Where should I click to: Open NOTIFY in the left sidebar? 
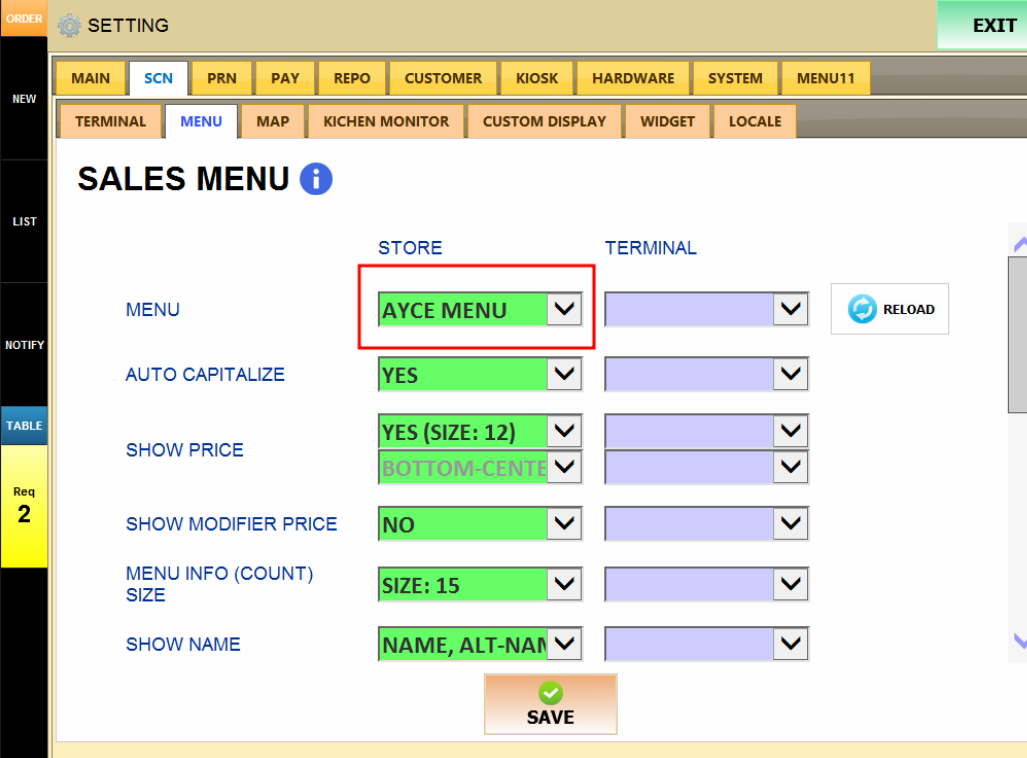pos(24,345)
